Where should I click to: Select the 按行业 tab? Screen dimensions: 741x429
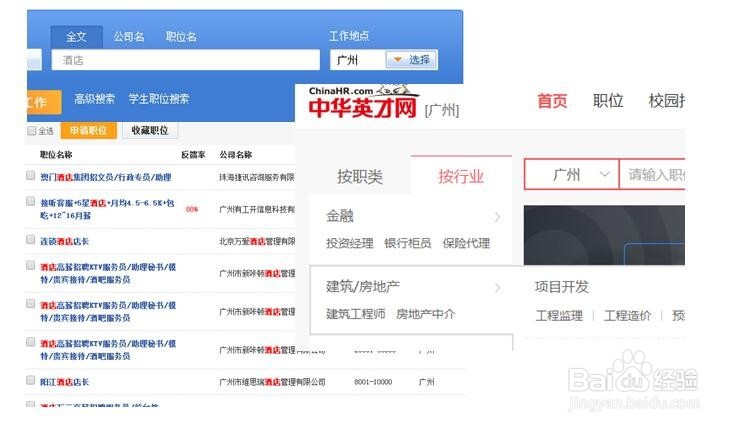click(461, 176)
